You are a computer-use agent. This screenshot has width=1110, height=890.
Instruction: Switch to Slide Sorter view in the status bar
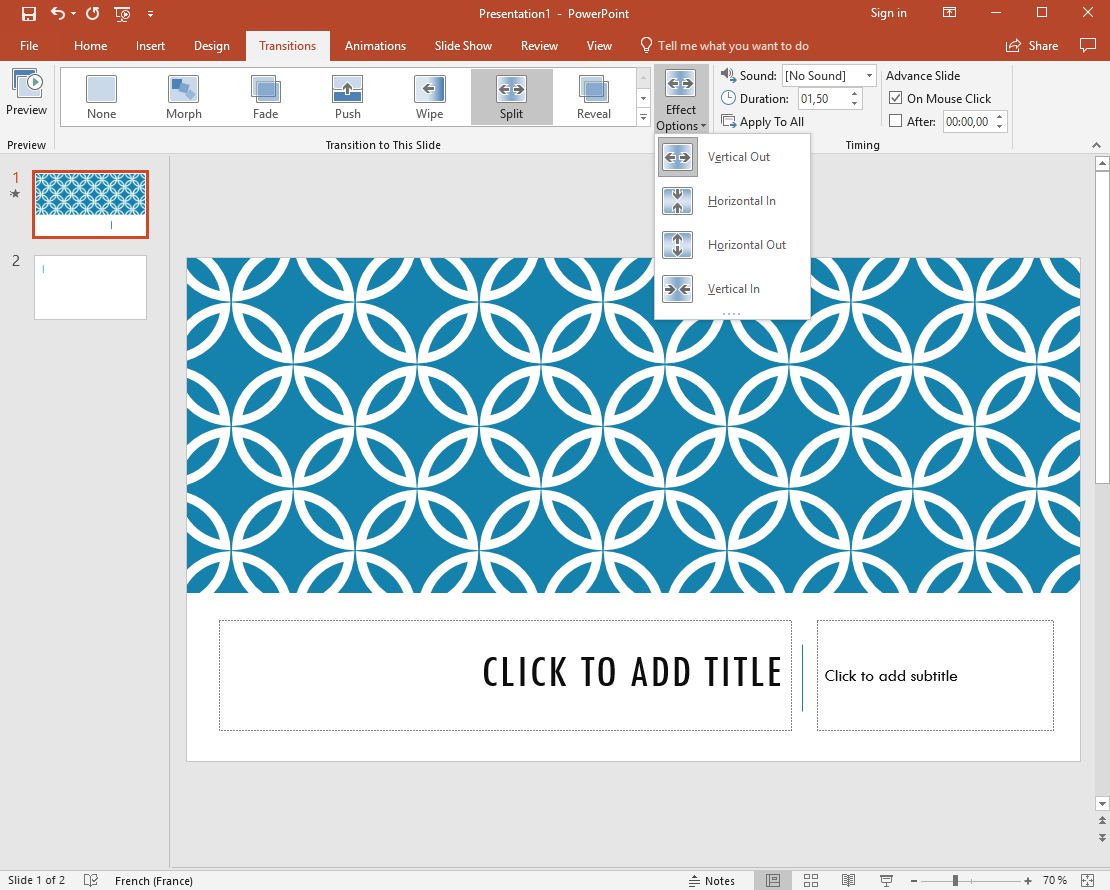point(811,880)
